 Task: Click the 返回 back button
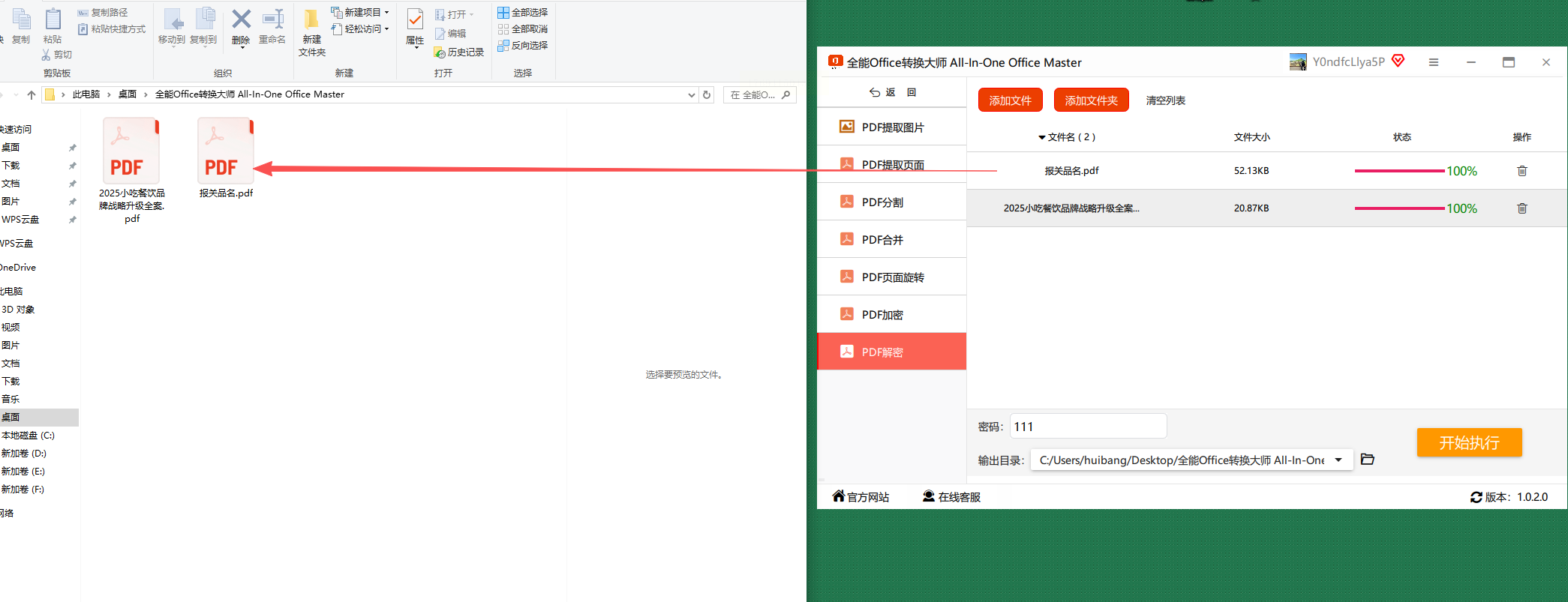(893, 92)
